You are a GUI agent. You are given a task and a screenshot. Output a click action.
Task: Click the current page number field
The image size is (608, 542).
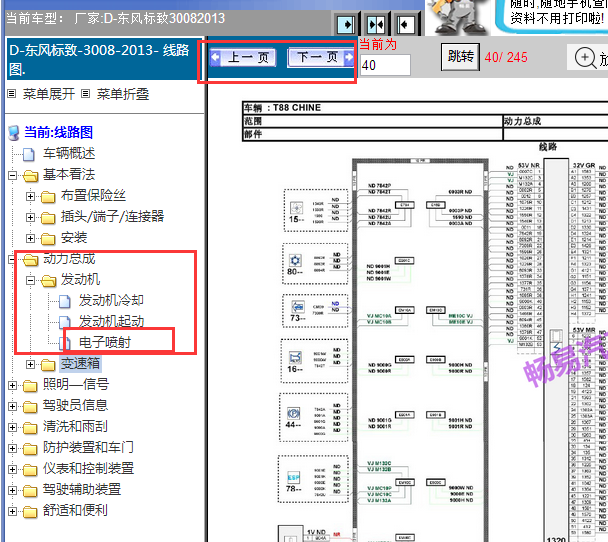pos(385,65)
